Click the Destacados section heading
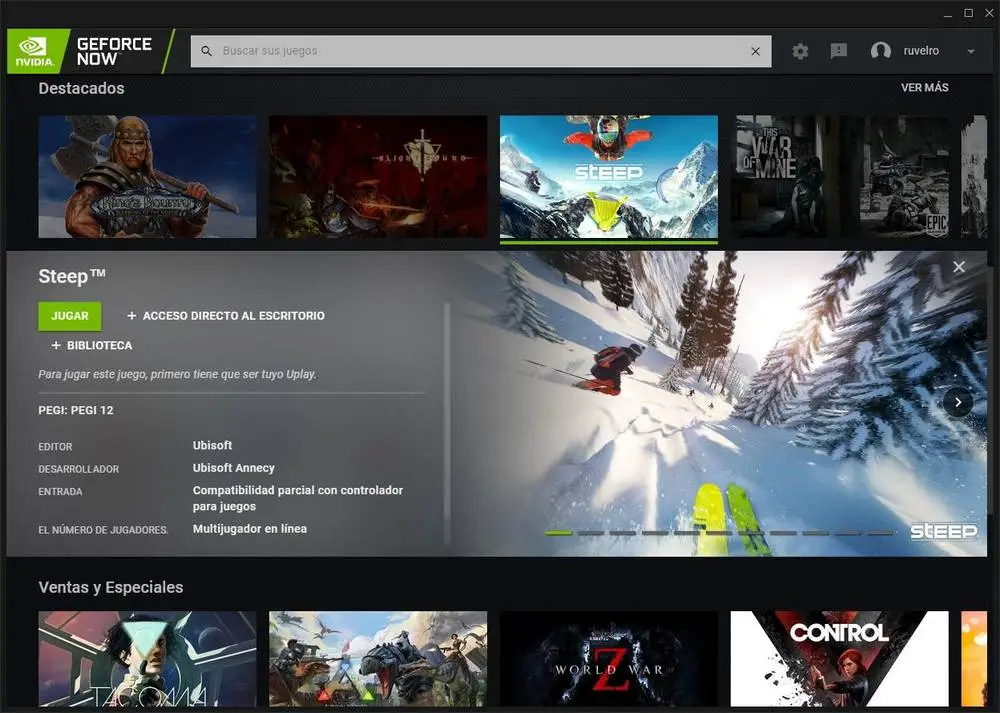This screenshot has height=713, width=1000. click(82, 88)
